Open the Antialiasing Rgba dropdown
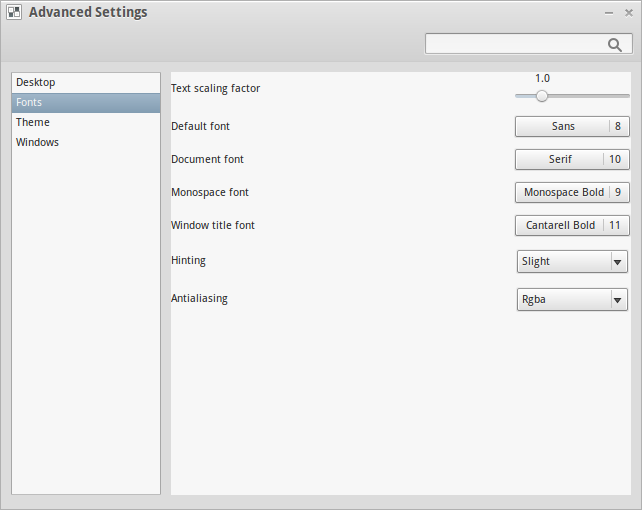The height and width of the screenshot is (510, 642). click(572, 299)
